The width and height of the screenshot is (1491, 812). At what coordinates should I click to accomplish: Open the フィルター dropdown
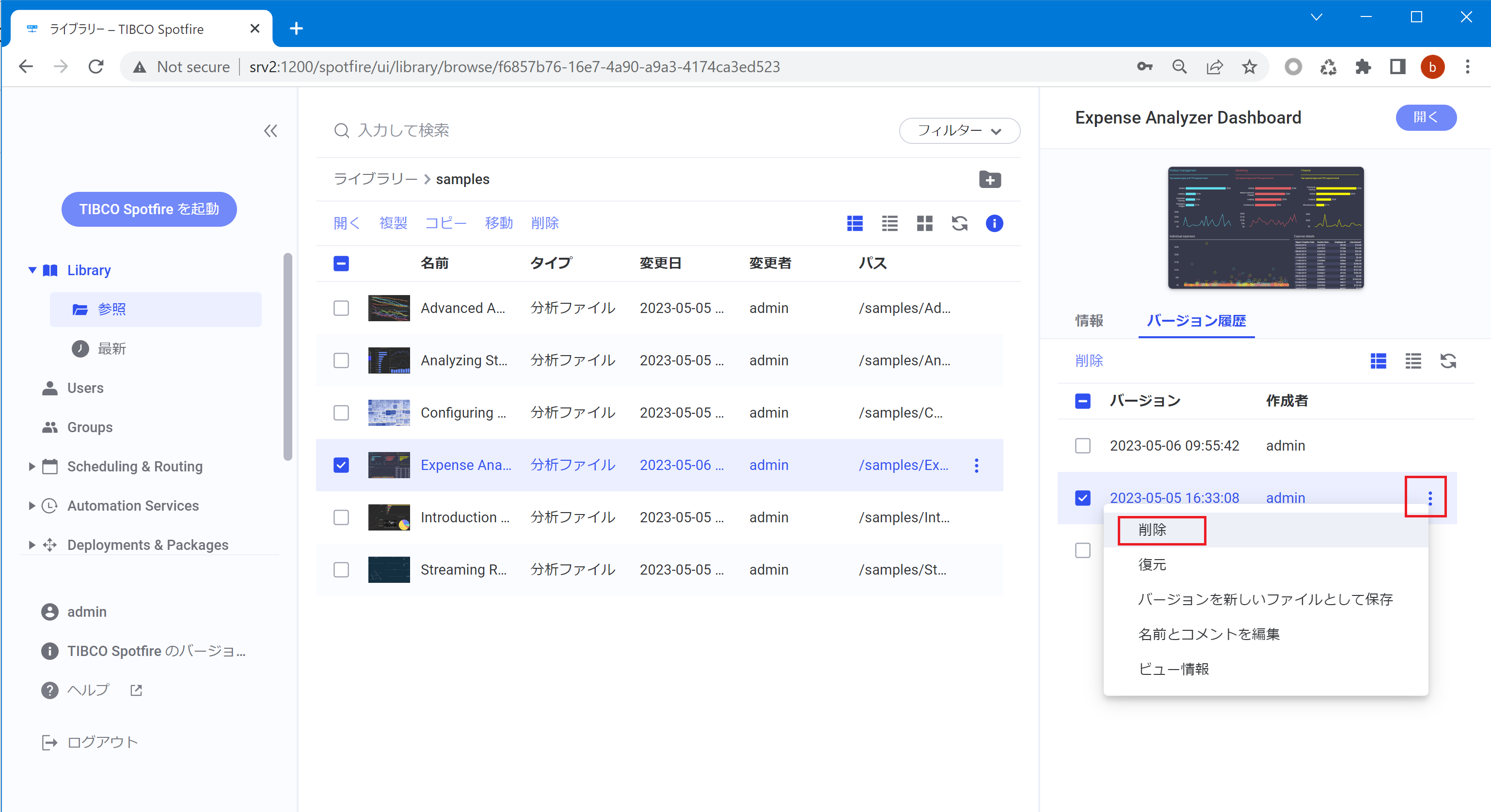959,131
